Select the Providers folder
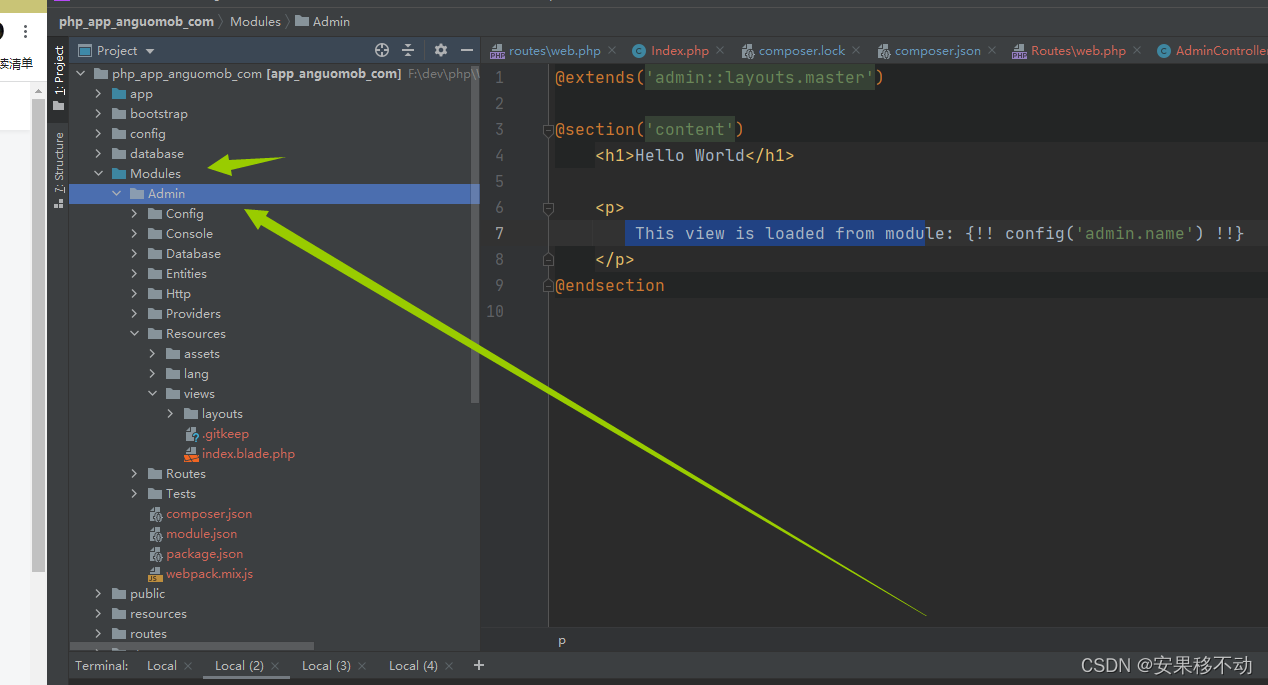This screenshot has width=1268, height=685. (x=193, y=314)
